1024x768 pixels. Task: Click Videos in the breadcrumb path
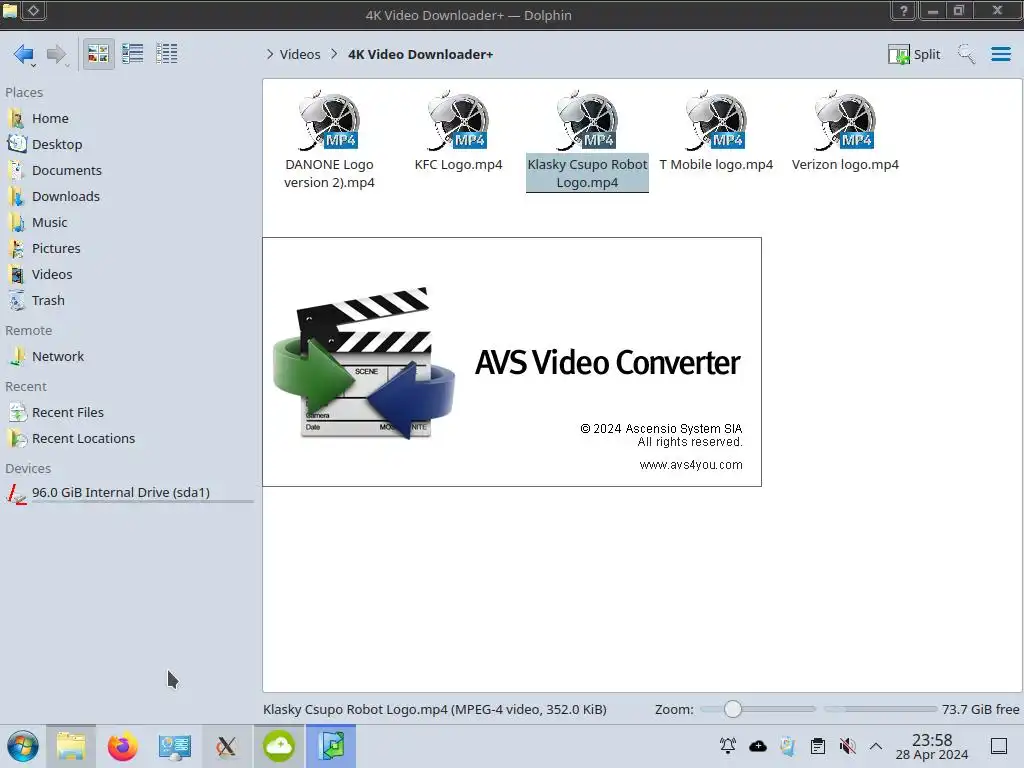(x=300, y=54)
